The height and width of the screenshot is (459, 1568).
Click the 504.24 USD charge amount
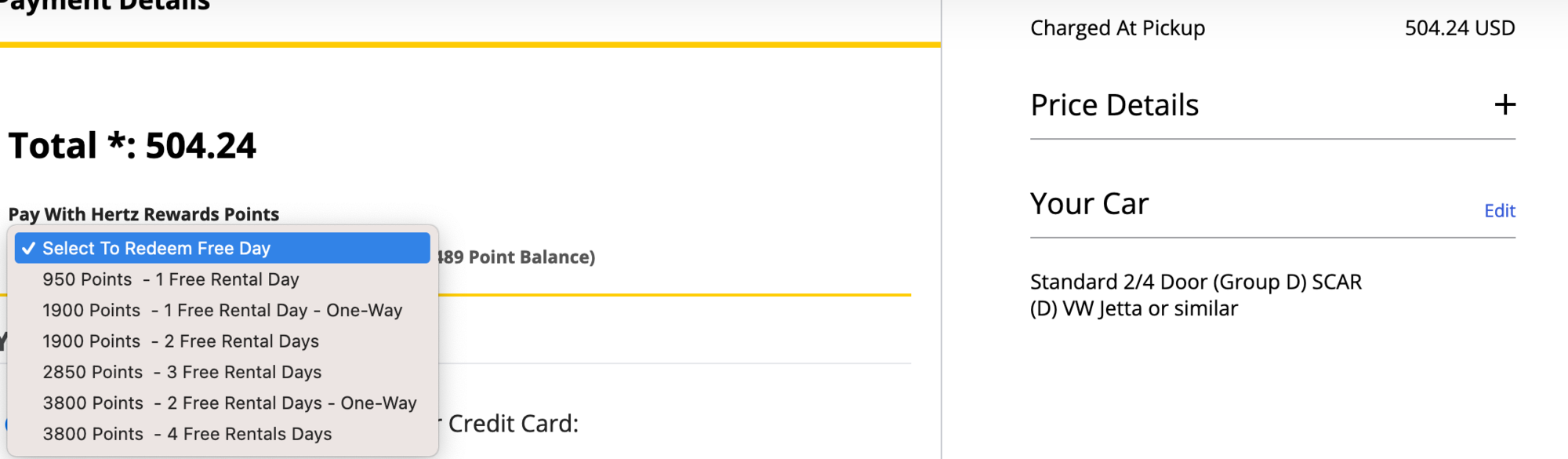(1460, 27)
